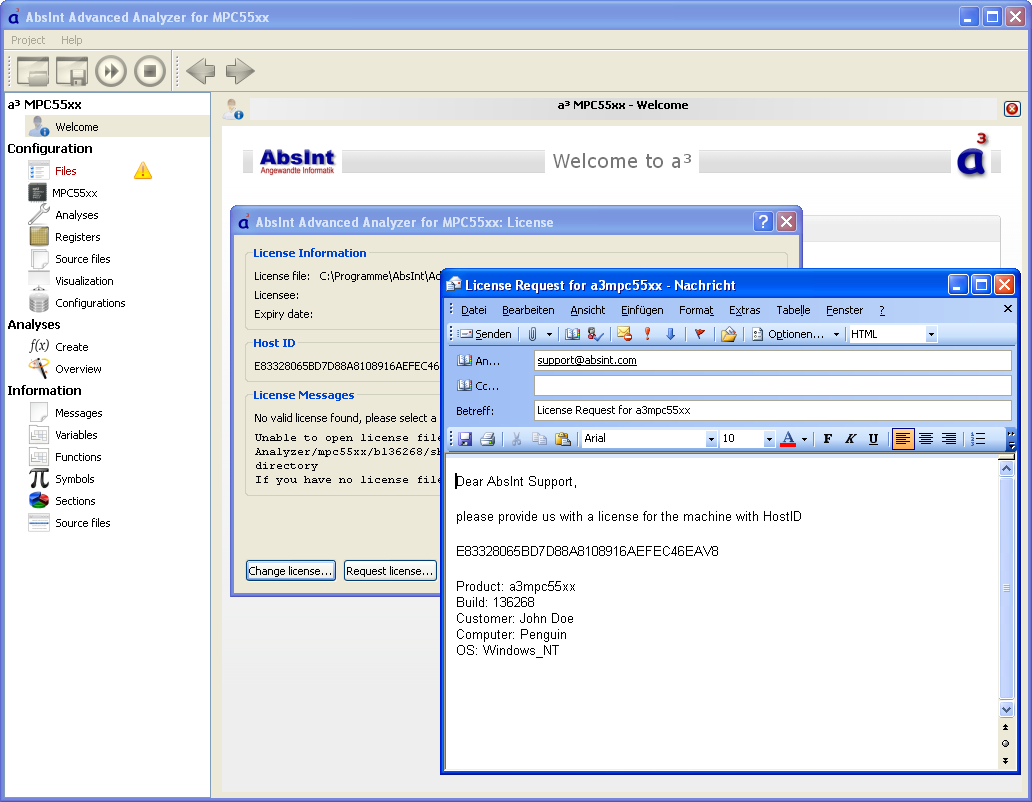Screen dimensions: 1032x802
Task: Open Source files under Configuration
Action: click(82, 259)
